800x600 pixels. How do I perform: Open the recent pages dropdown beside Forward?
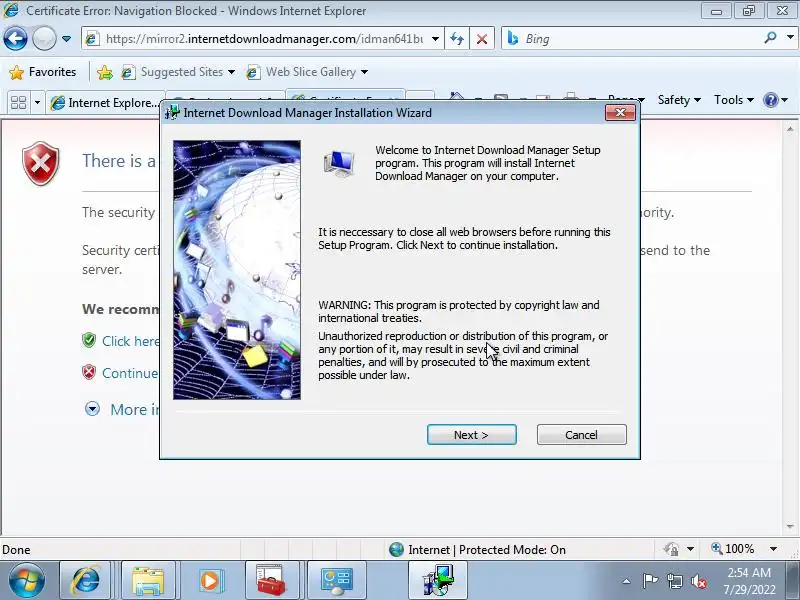(x=66, y=39)
